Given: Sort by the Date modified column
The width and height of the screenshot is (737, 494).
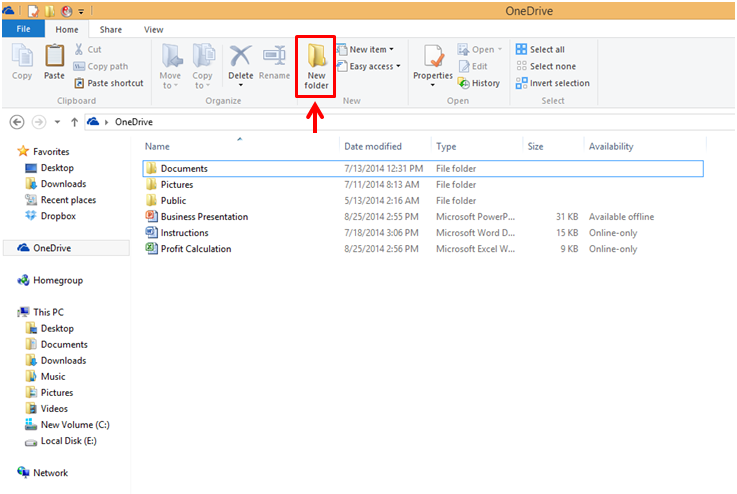Looking at the screenshot, I should (373, 146).
